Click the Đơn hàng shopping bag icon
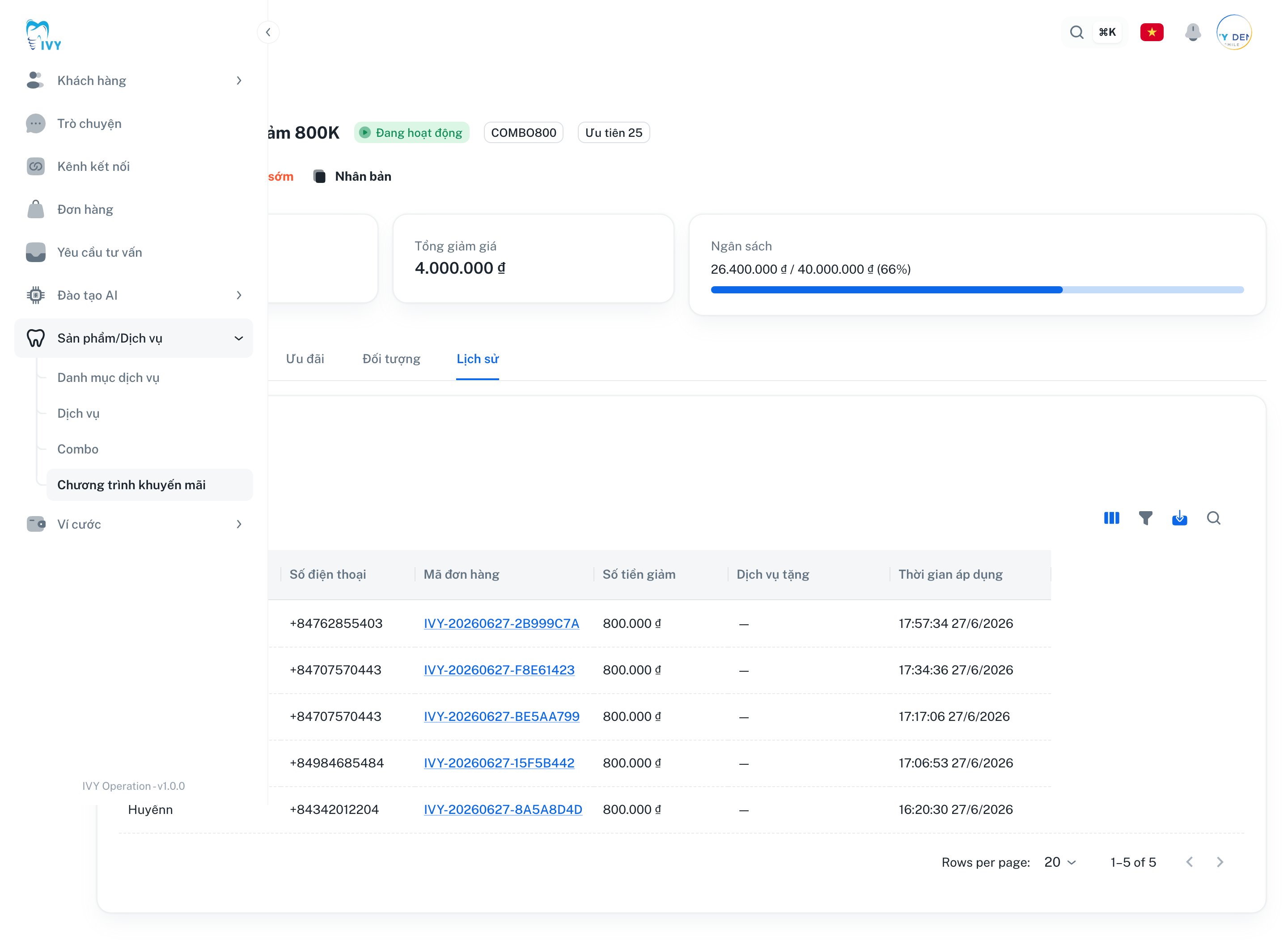Image resolution: width=1288 pixels, height=949 pixels. (35, 209)
